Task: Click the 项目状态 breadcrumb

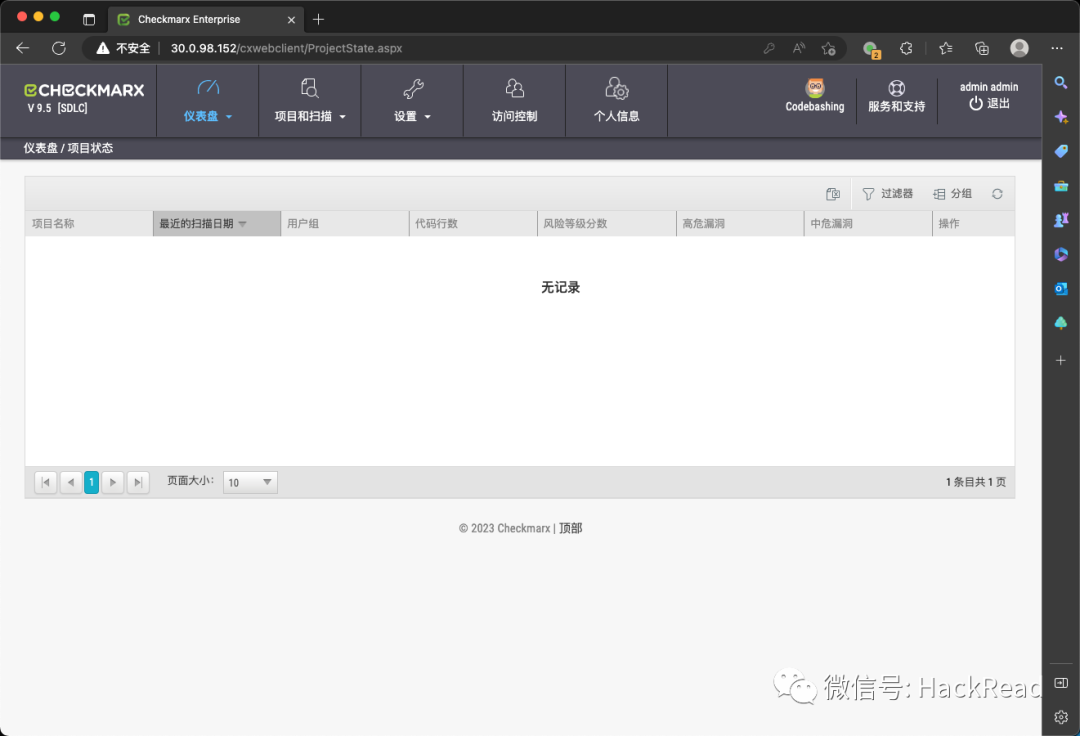Action: tap(90, 148)
